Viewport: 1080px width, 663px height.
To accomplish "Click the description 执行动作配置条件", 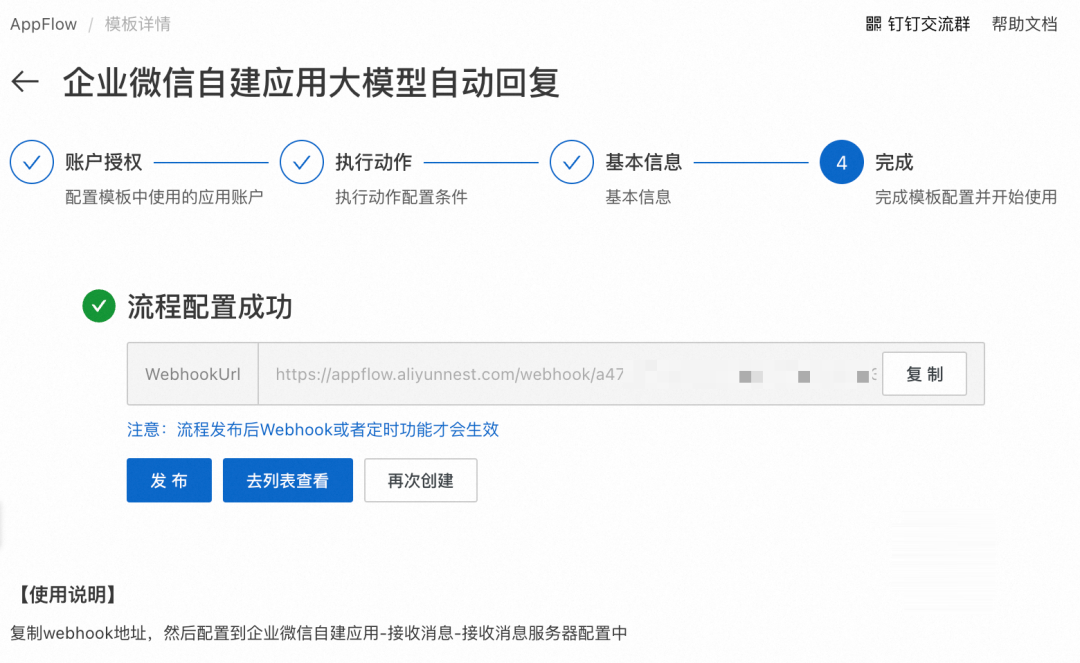I will [402, 197].
